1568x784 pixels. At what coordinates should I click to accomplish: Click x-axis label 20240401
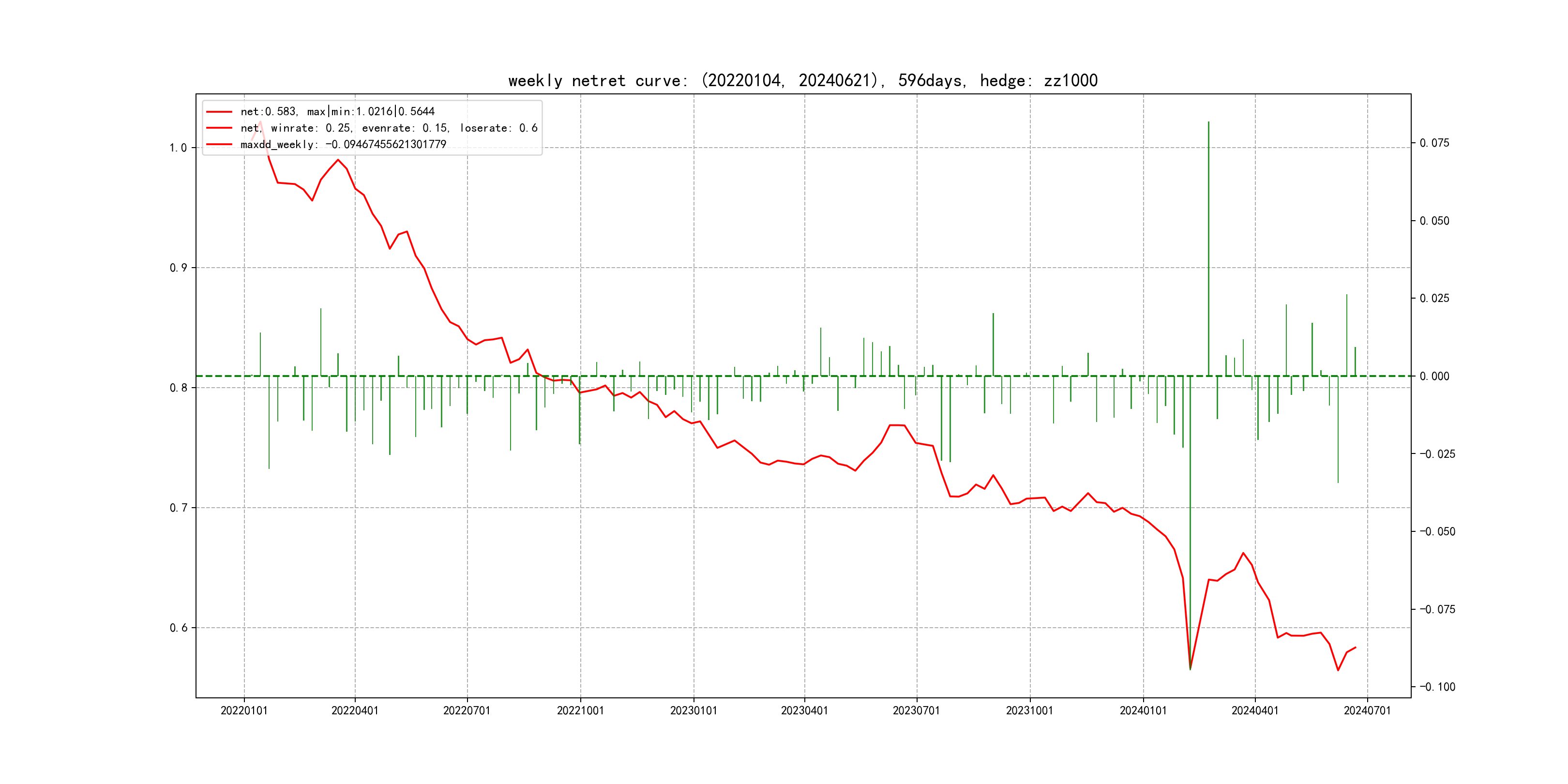(x=1254, y=710)
